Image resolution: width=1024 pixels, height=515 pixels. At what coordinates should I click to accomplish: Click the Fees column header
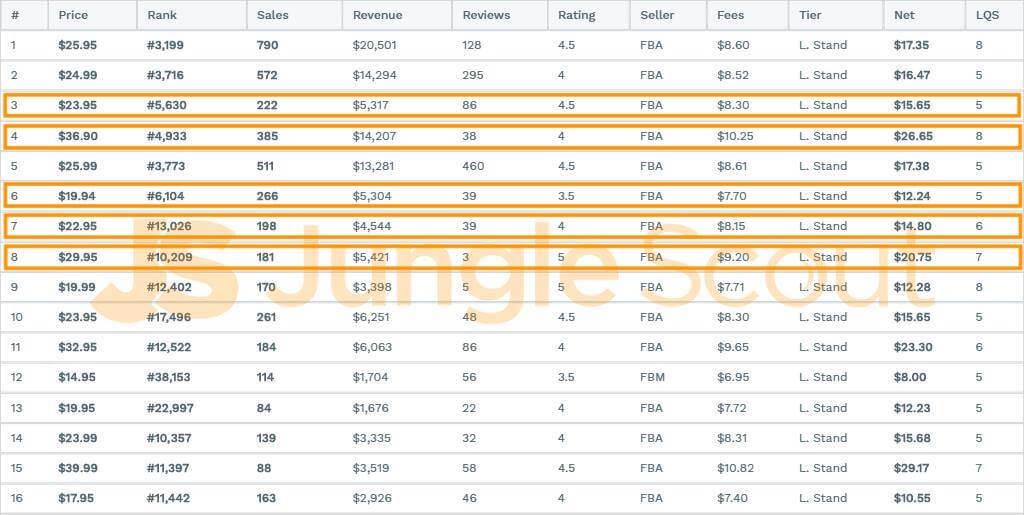[732, 15]
